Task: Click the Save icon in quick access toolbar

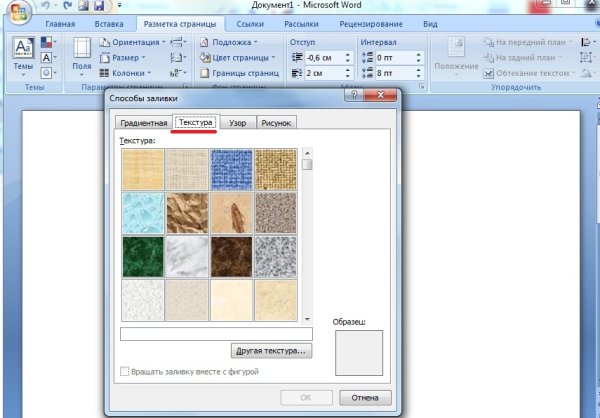Action: (x=99, y=7)
